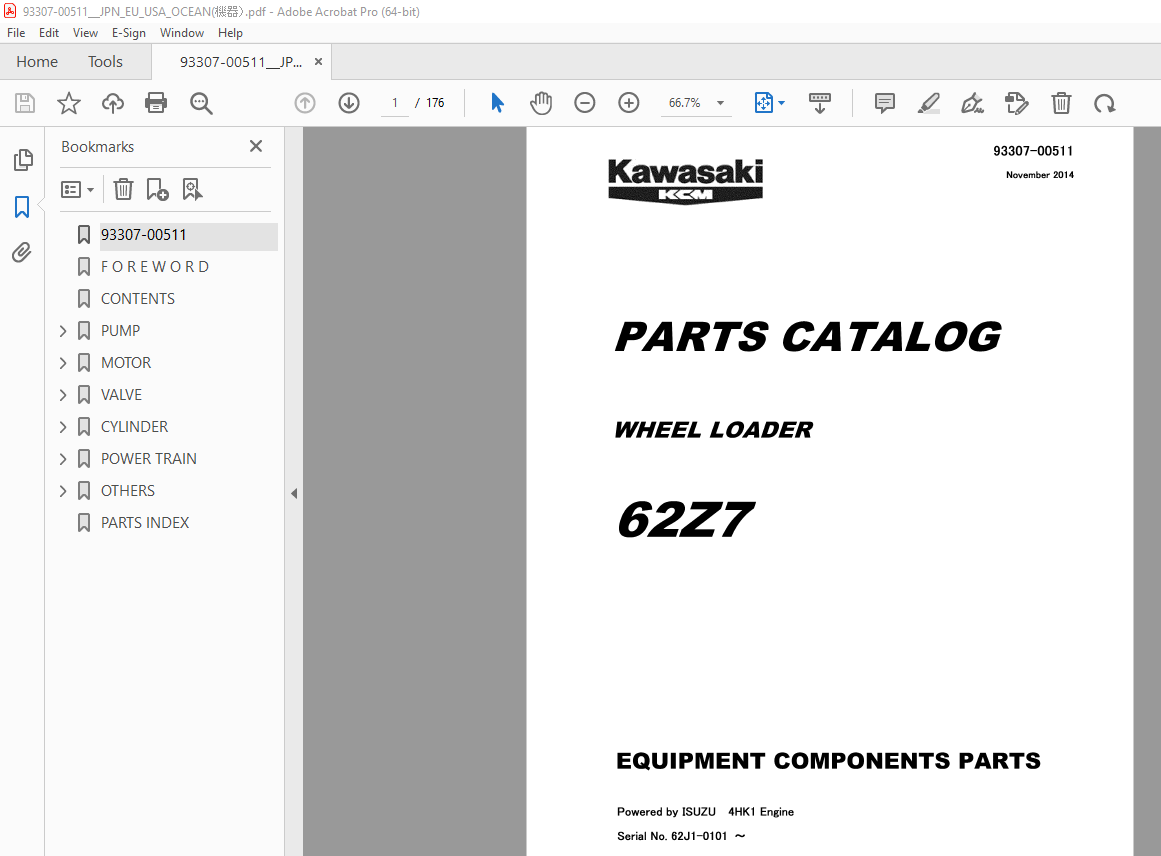Open the File menu
This screenshot has width=1161, height=856.
coord(16,33)
